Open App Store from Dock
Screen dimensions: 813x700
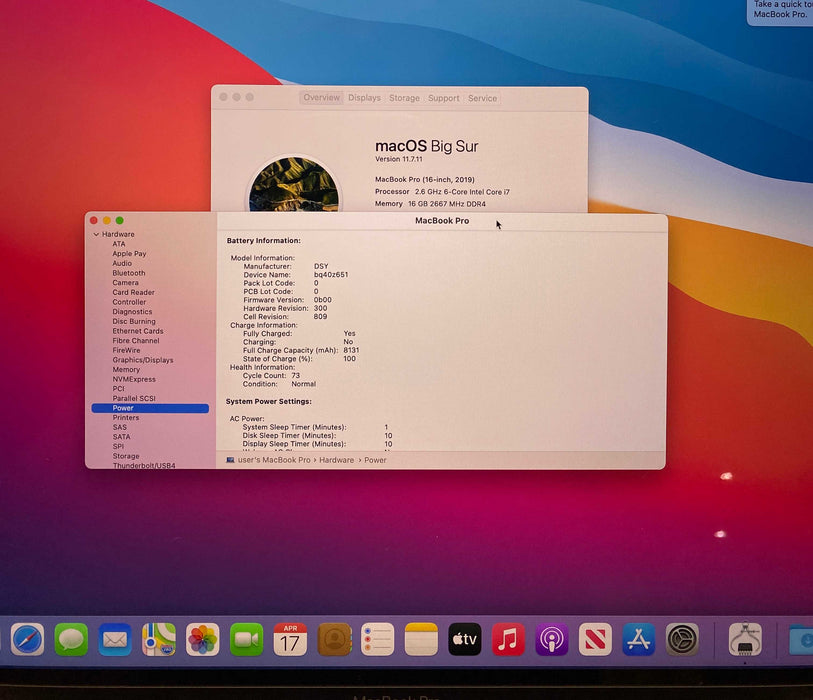(639, 639)
